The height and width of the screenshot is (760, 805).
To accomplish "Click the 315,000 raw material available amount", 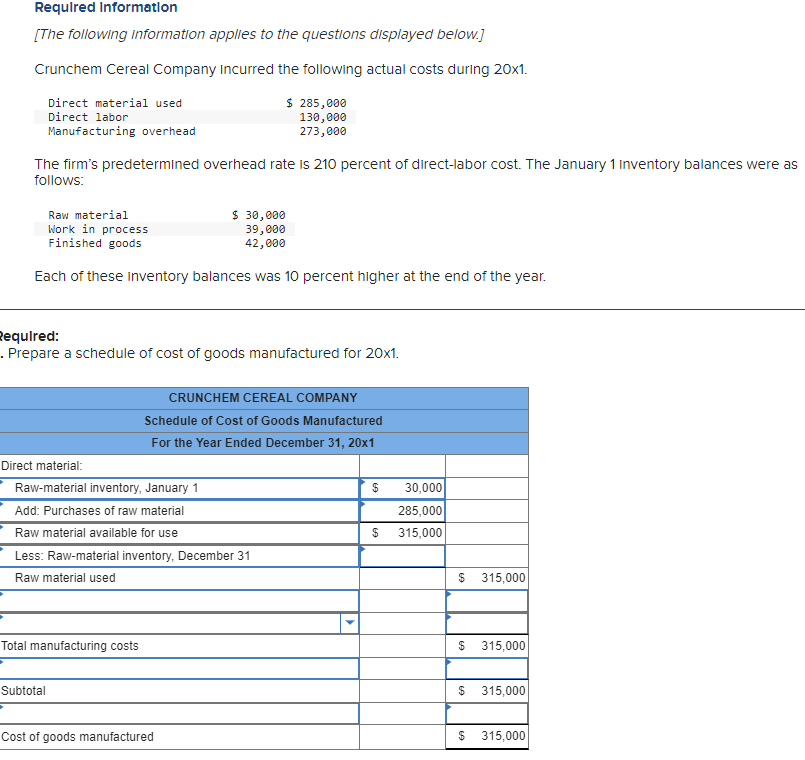I will click(420, 533).
